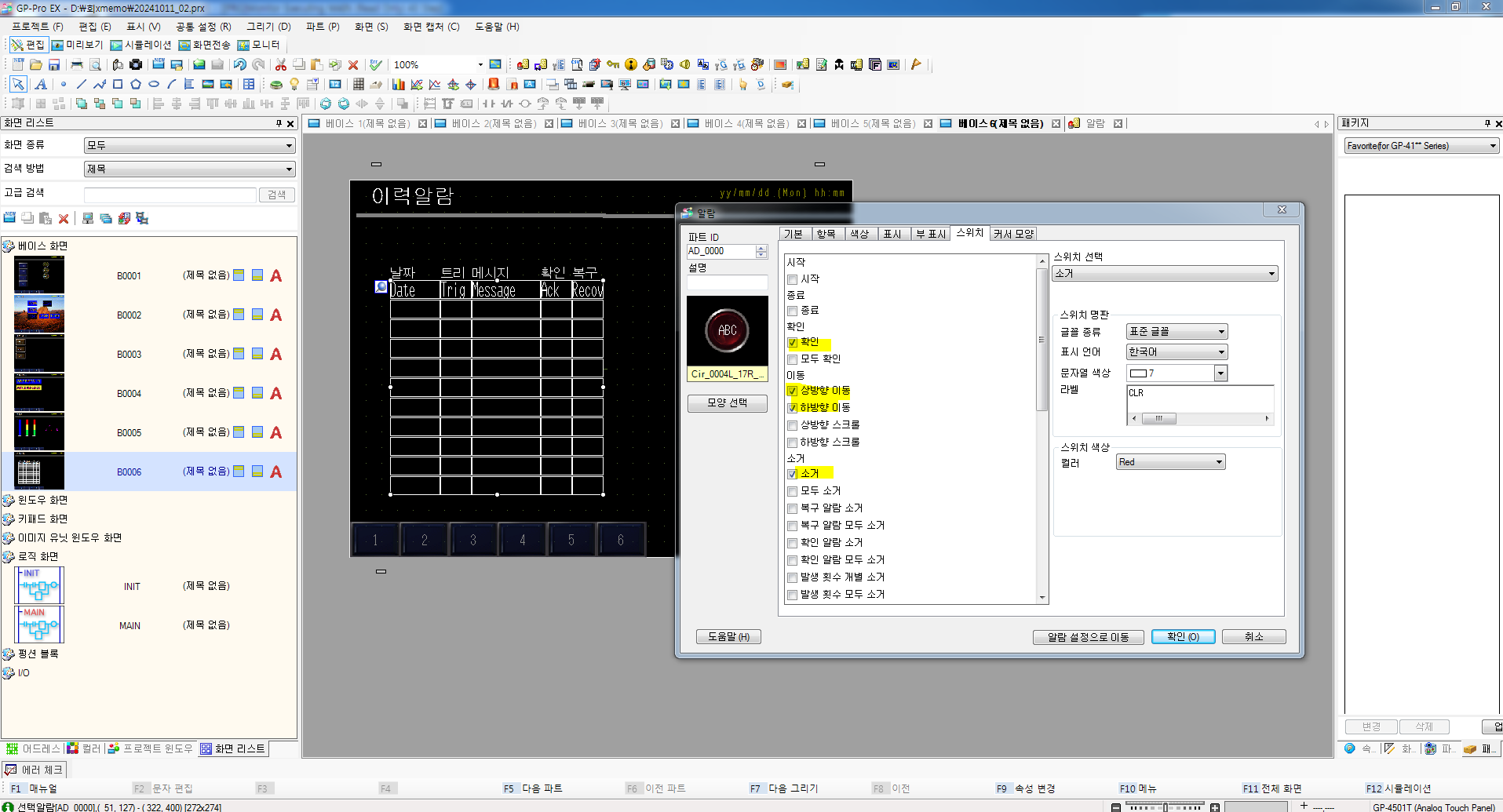Select the B0003 screen thumbnail
Image resolution: width=1503 pixels, height=812 pixels.
tap(39, 354)
